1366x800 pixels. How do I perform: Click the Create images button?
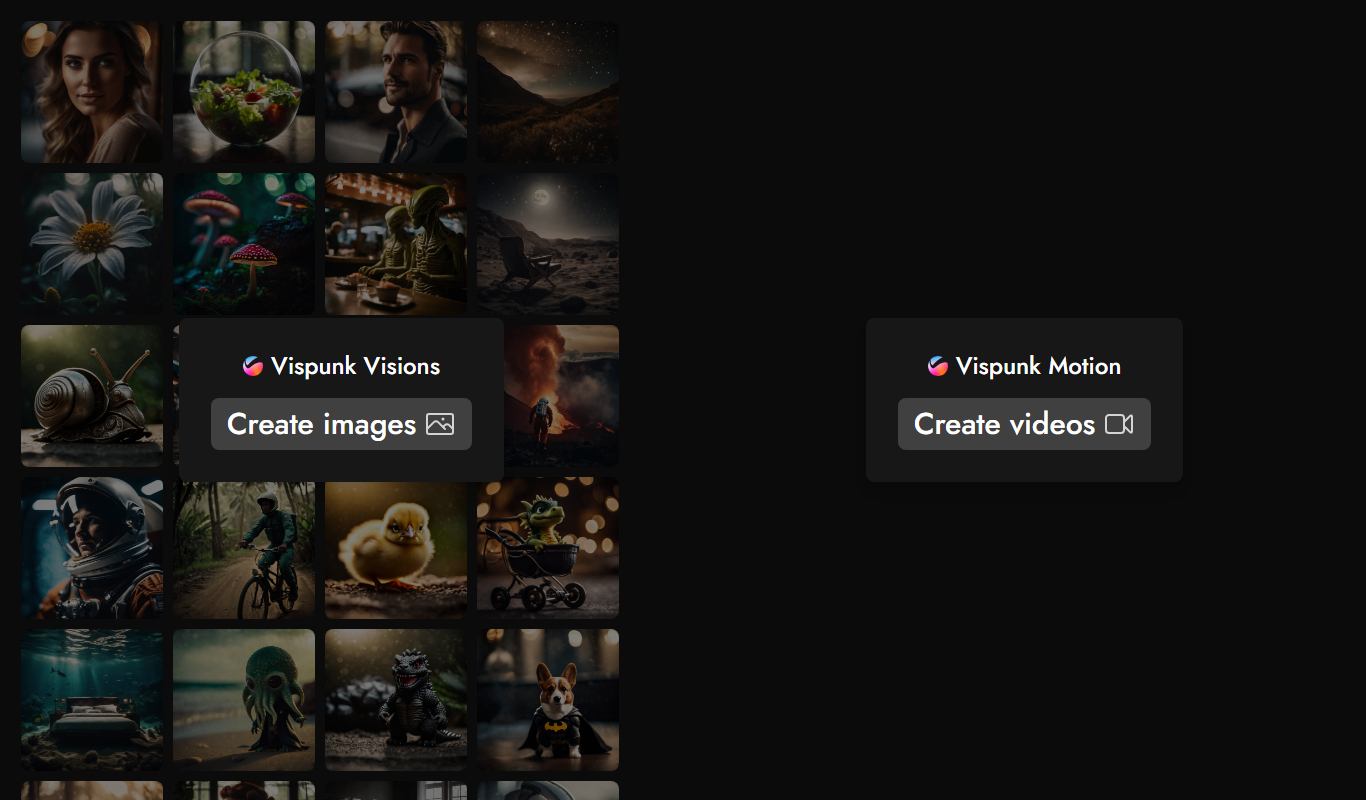click(341, 424)
